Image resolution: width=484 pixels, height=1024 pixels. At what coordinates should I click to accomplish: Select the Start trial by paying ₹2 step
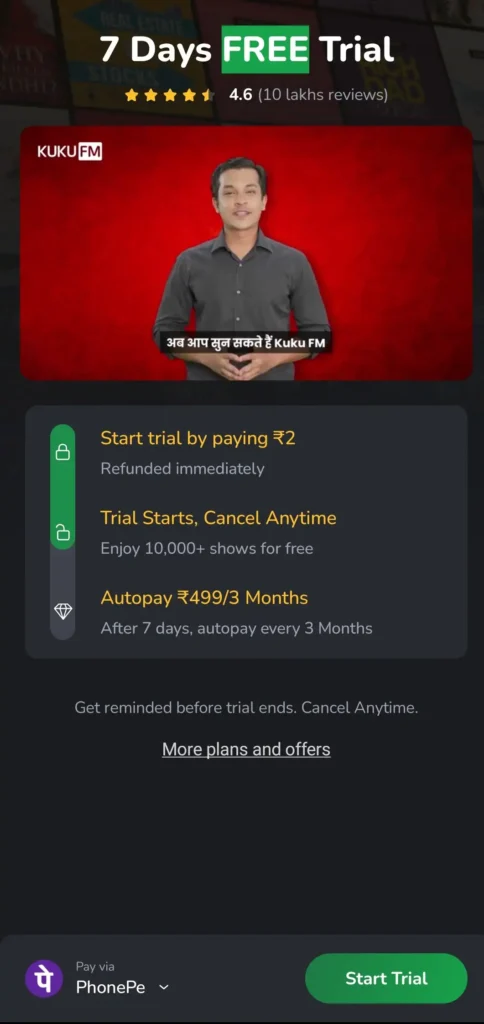pyautogui.click(x=198, y=452)
